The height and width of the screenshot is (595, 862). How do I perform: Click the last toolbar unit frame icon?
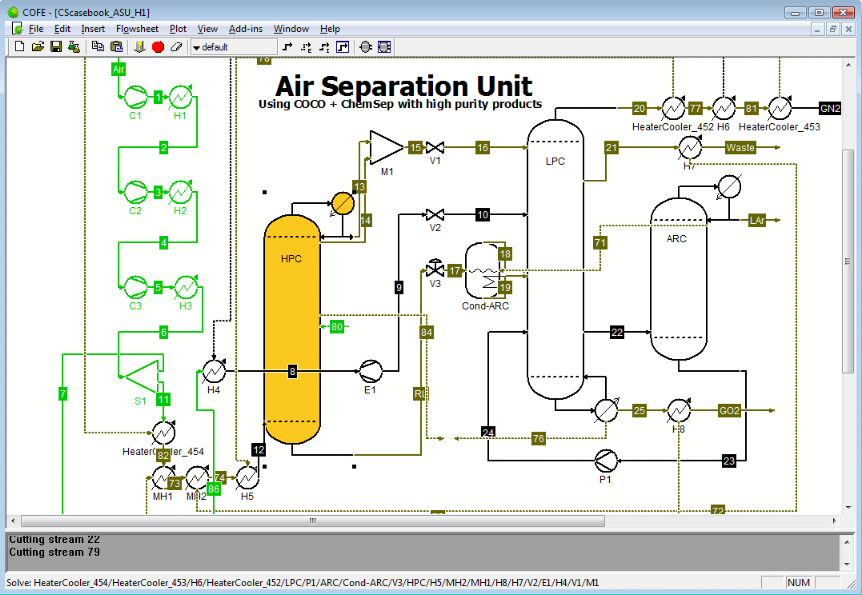pyautogui.click(x=384, y=47)
